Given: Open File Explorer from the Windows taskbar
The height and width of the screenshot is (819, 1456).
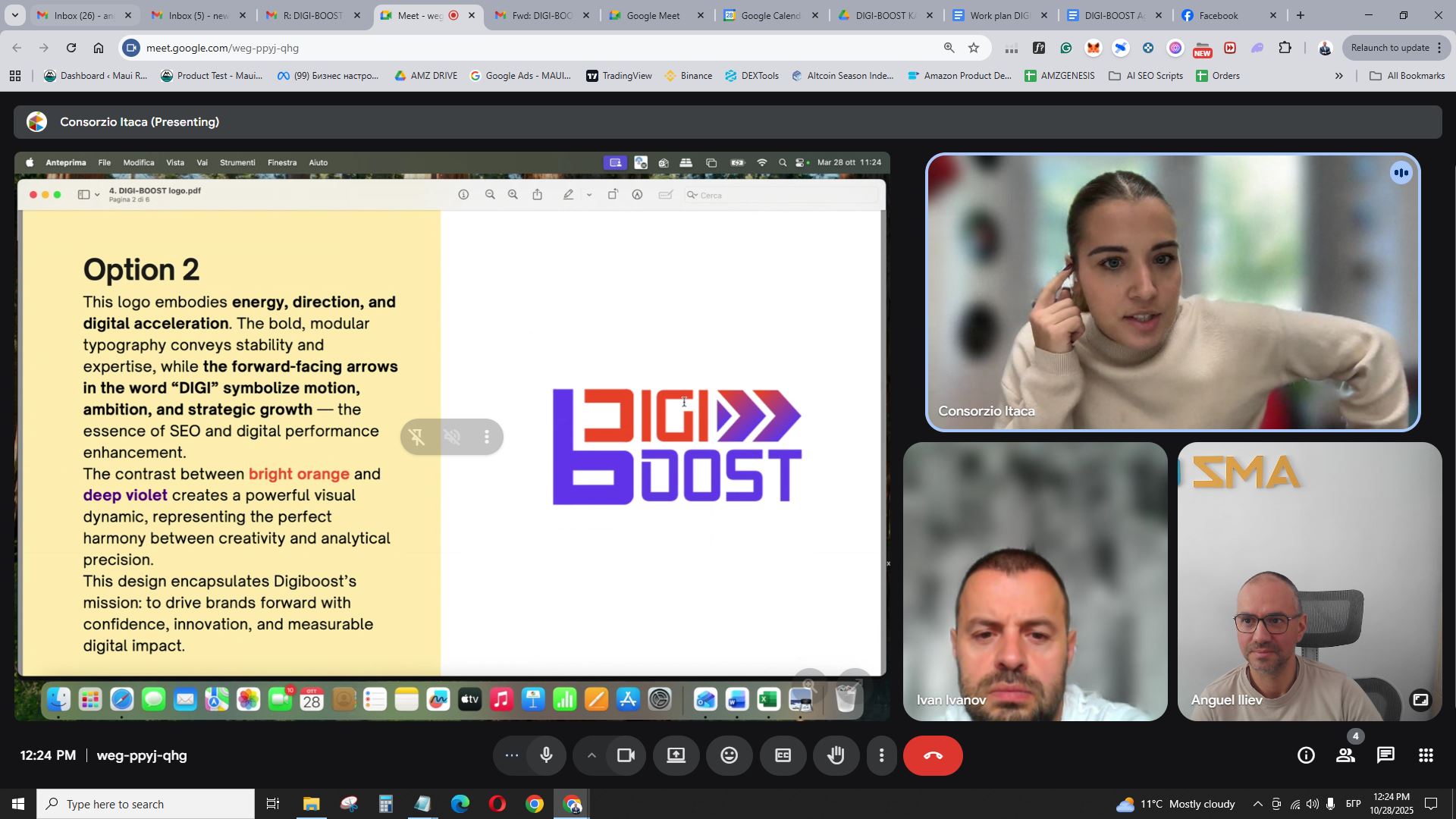Looking at the screenshot, I should point(311,804).
